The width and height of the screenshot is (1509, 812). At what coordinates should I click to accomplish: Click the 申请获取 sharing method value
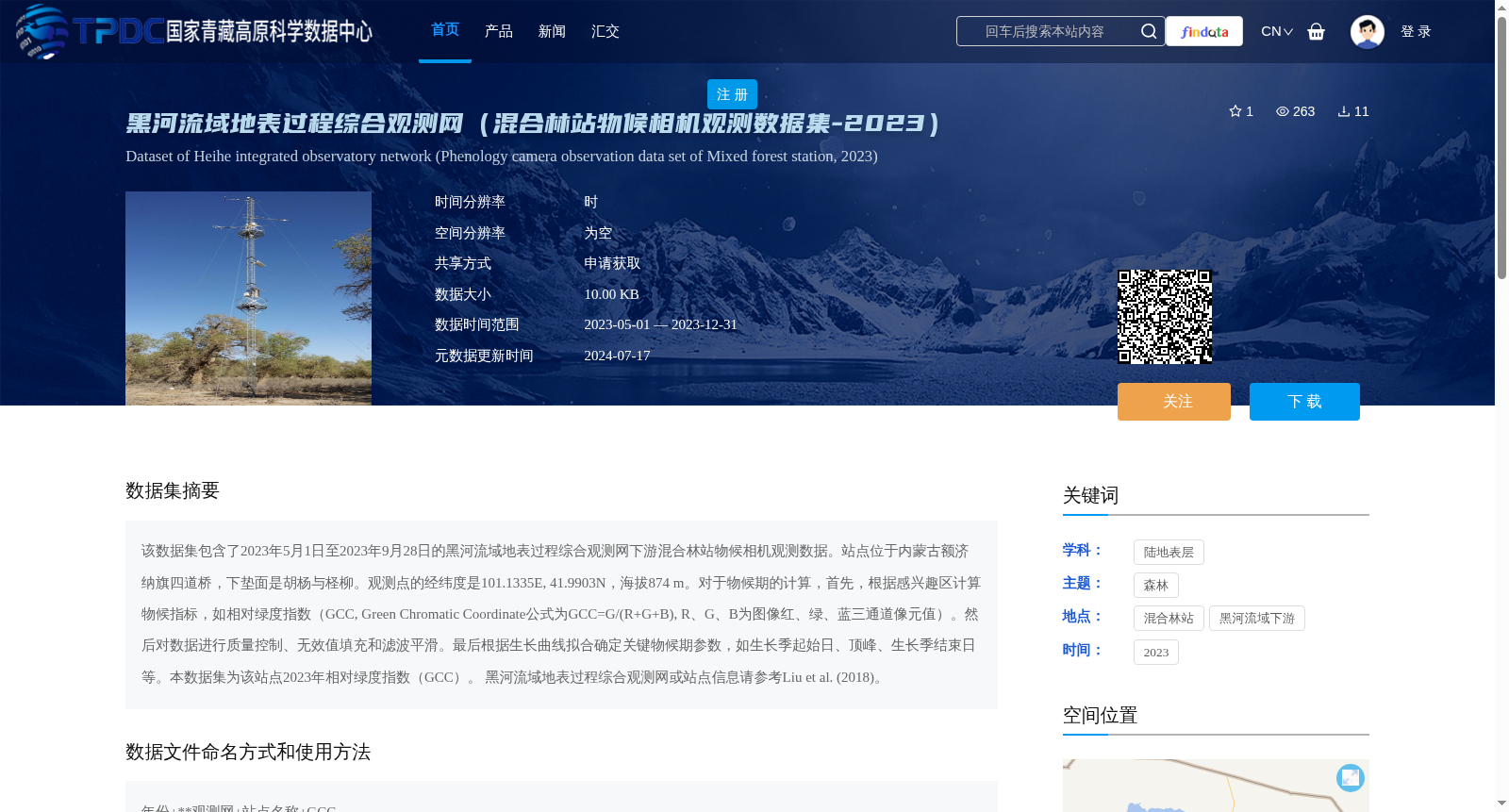[612, 264]
